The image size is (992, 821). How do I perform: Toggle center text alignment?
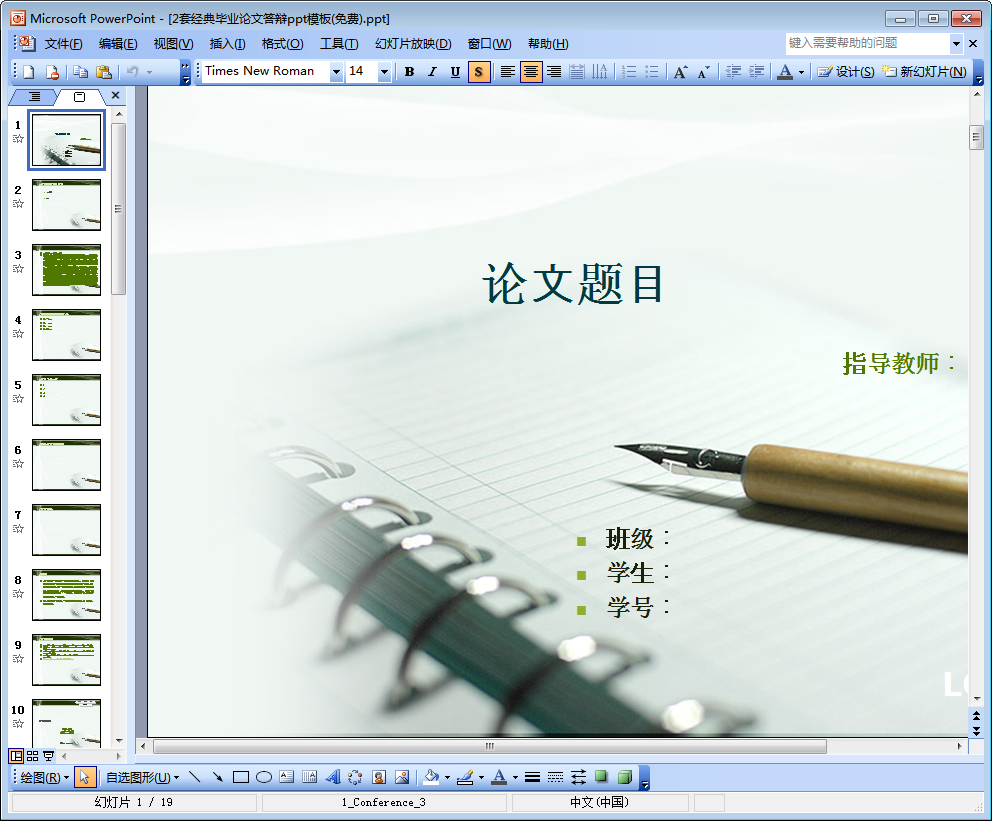coord(531,71)
